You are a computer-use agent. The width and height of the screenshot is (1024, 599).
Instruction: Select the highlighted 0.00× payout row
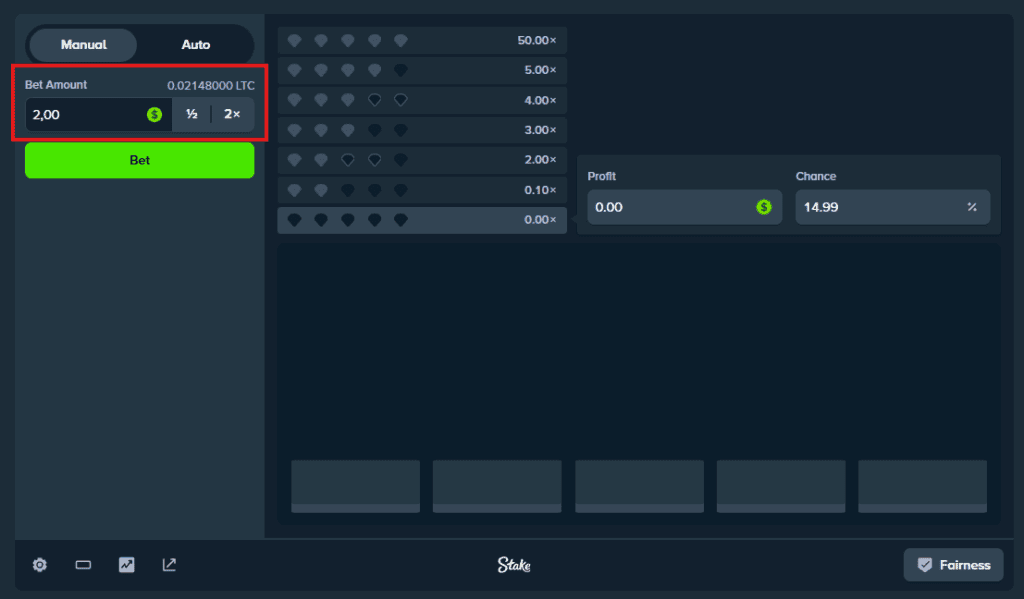[421, 220]
